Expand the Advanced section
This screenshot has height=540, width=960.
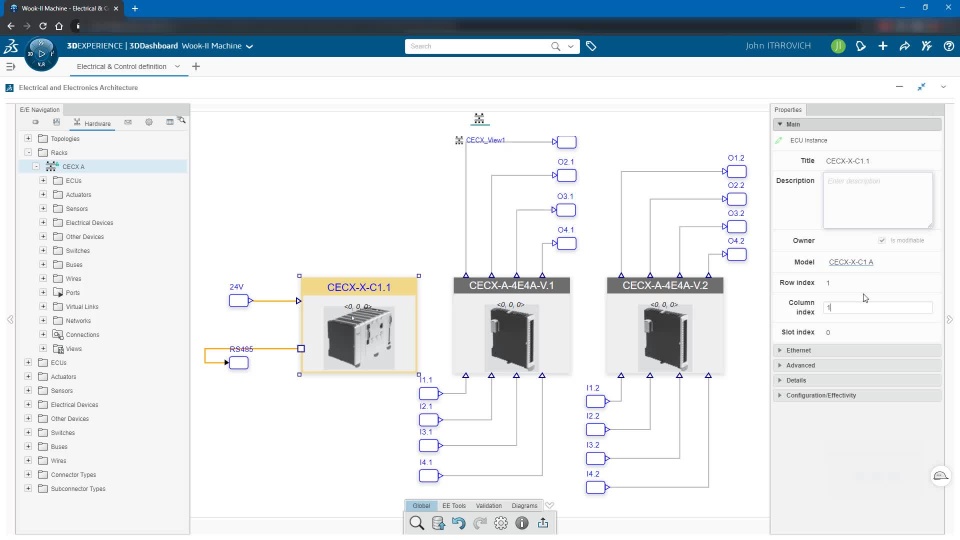[857, 366]
